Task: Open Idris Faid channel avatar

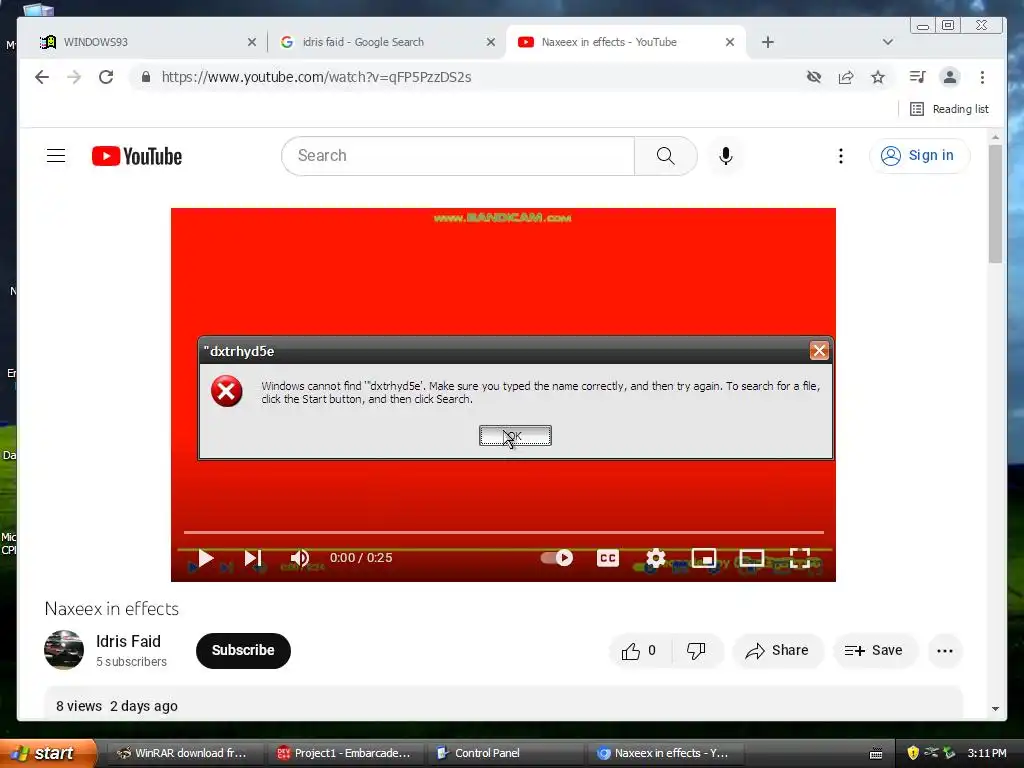Action: point(64,650)
